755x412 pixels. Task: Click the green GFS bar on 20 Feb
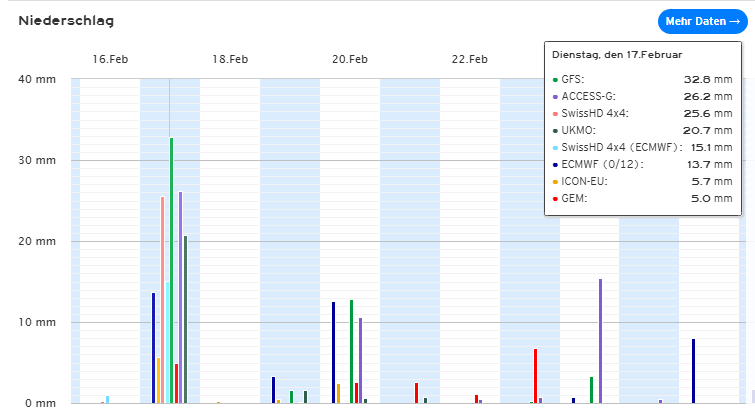351,352
